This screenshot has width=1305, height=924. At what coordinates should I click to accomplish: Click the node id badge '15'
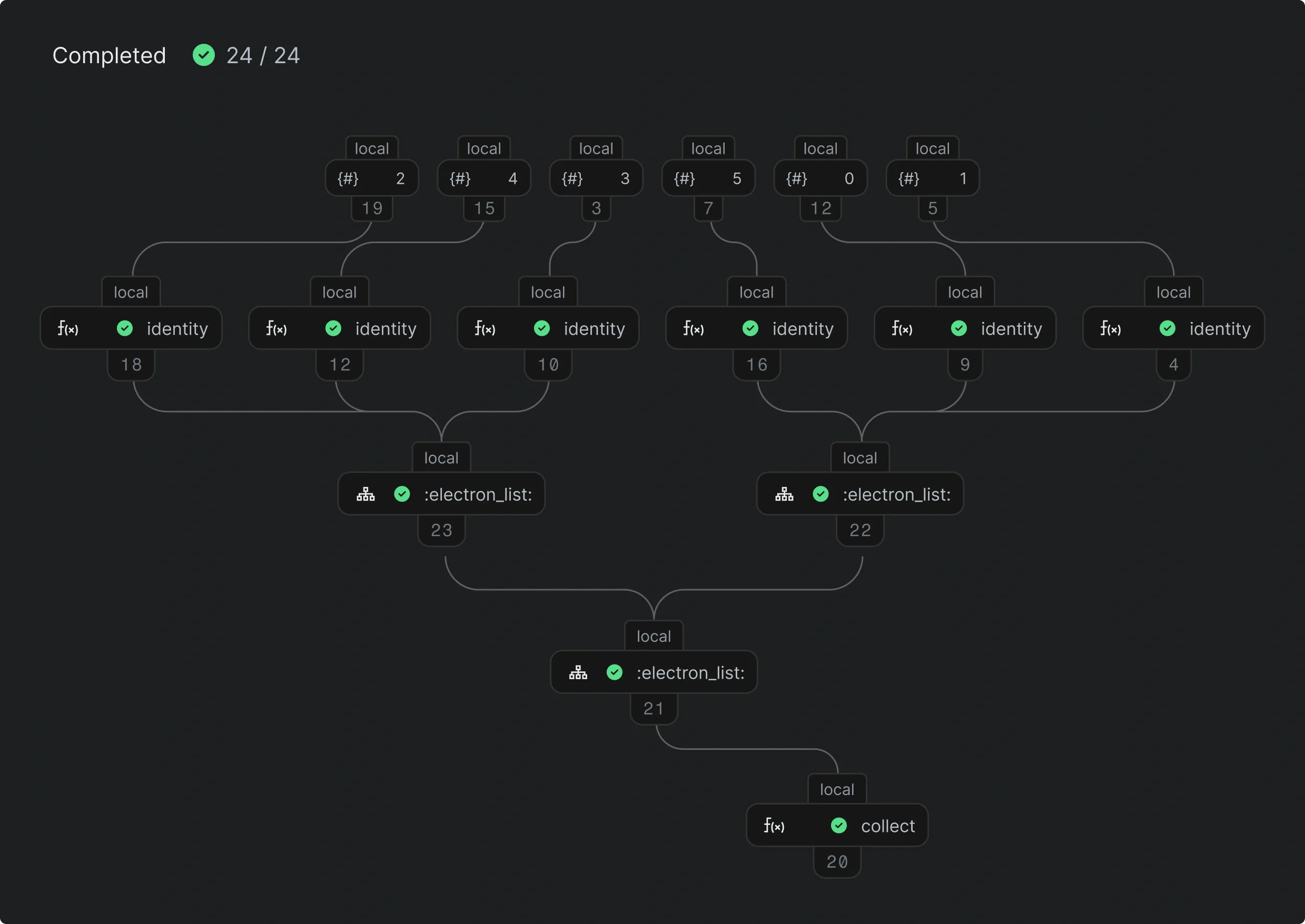pos(485,208)
